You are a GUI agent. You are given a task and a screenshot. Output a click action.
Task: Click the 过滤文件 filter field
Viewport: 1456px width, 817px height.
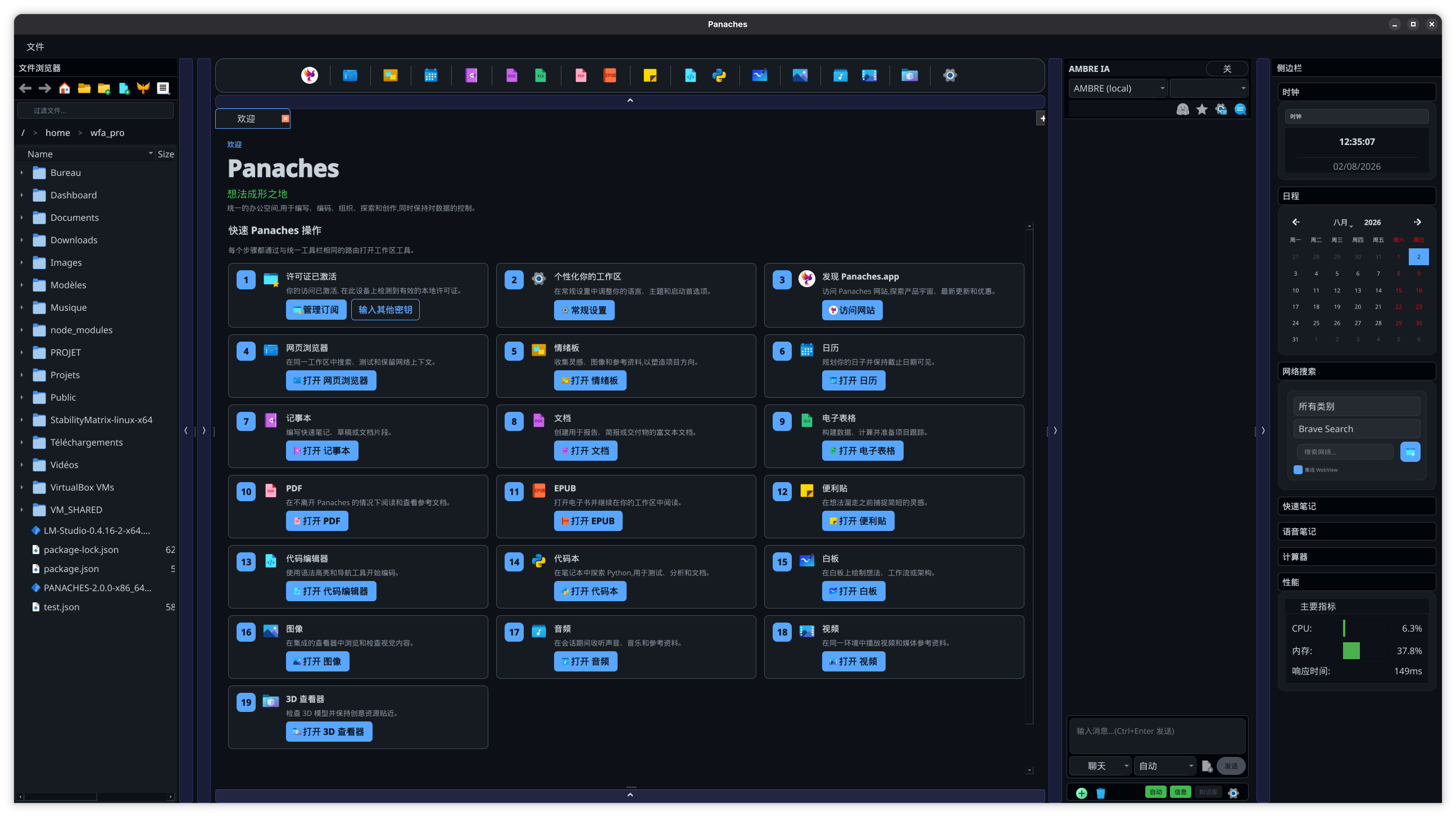pyautogui.click(x=96, y=110)
